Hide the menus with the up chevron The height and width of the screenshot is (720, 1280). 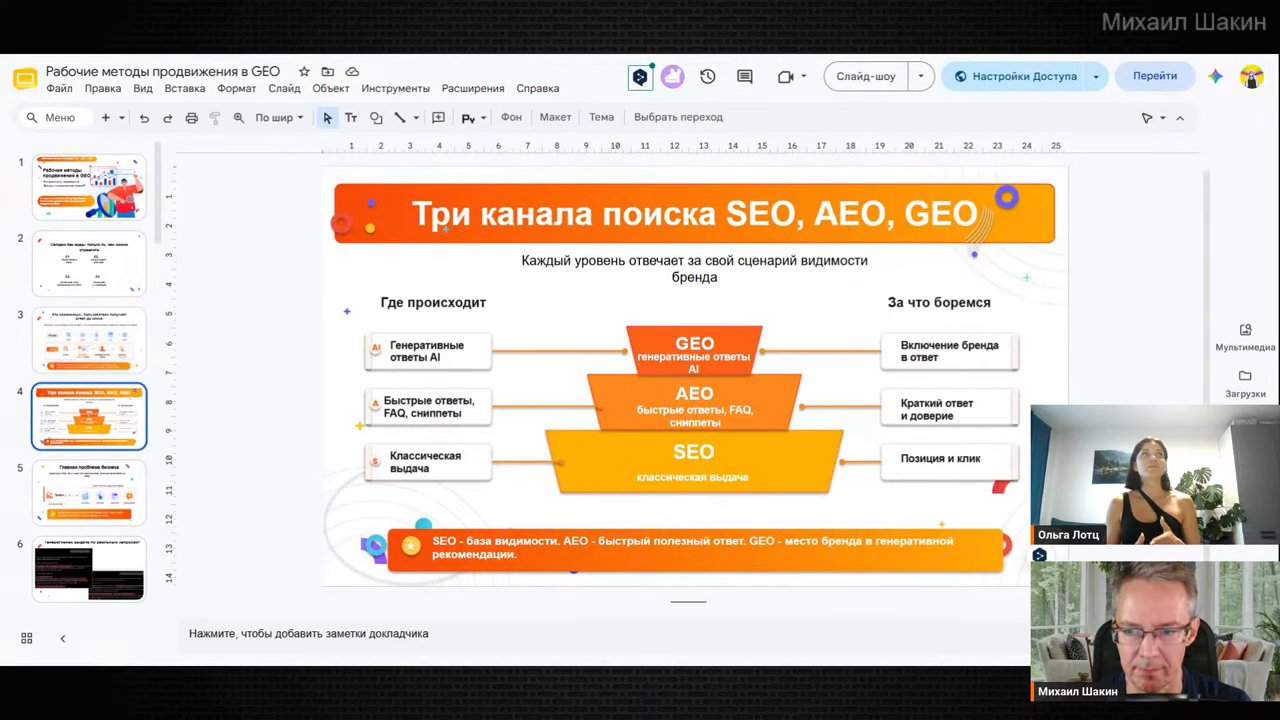click(1180, 118)
